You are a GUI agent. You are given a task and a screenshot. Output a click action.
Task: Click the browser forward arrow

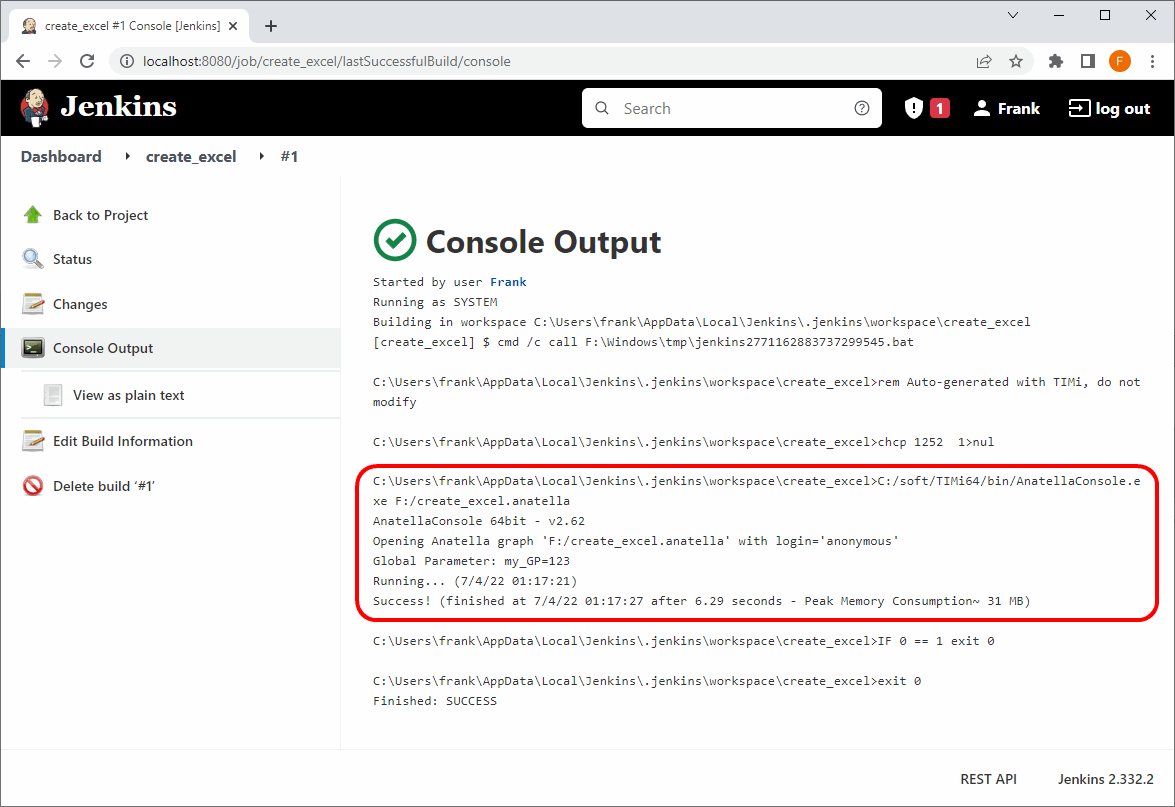55,61
